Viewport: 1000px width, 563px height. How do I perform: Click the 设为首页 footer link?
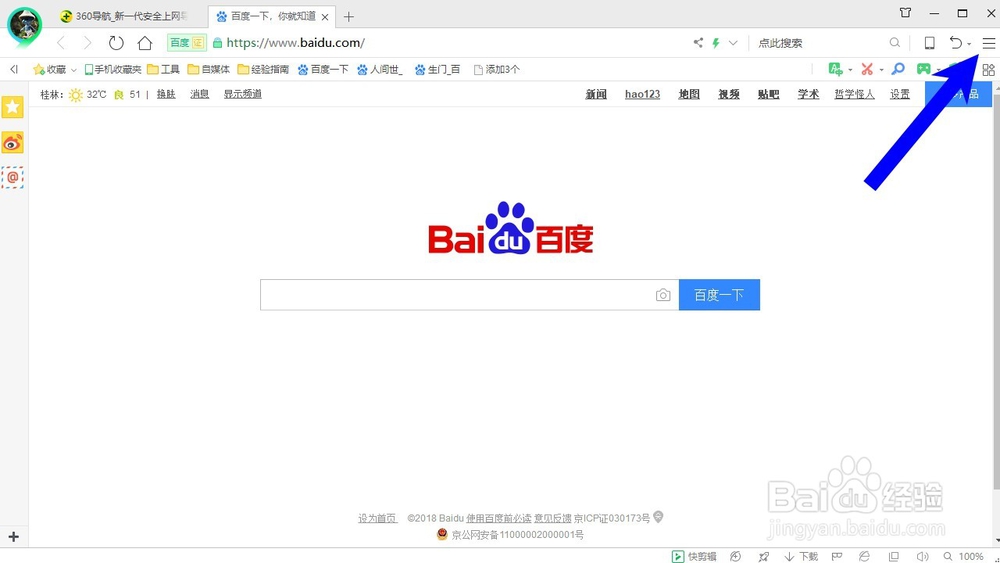tap(377, 518)
